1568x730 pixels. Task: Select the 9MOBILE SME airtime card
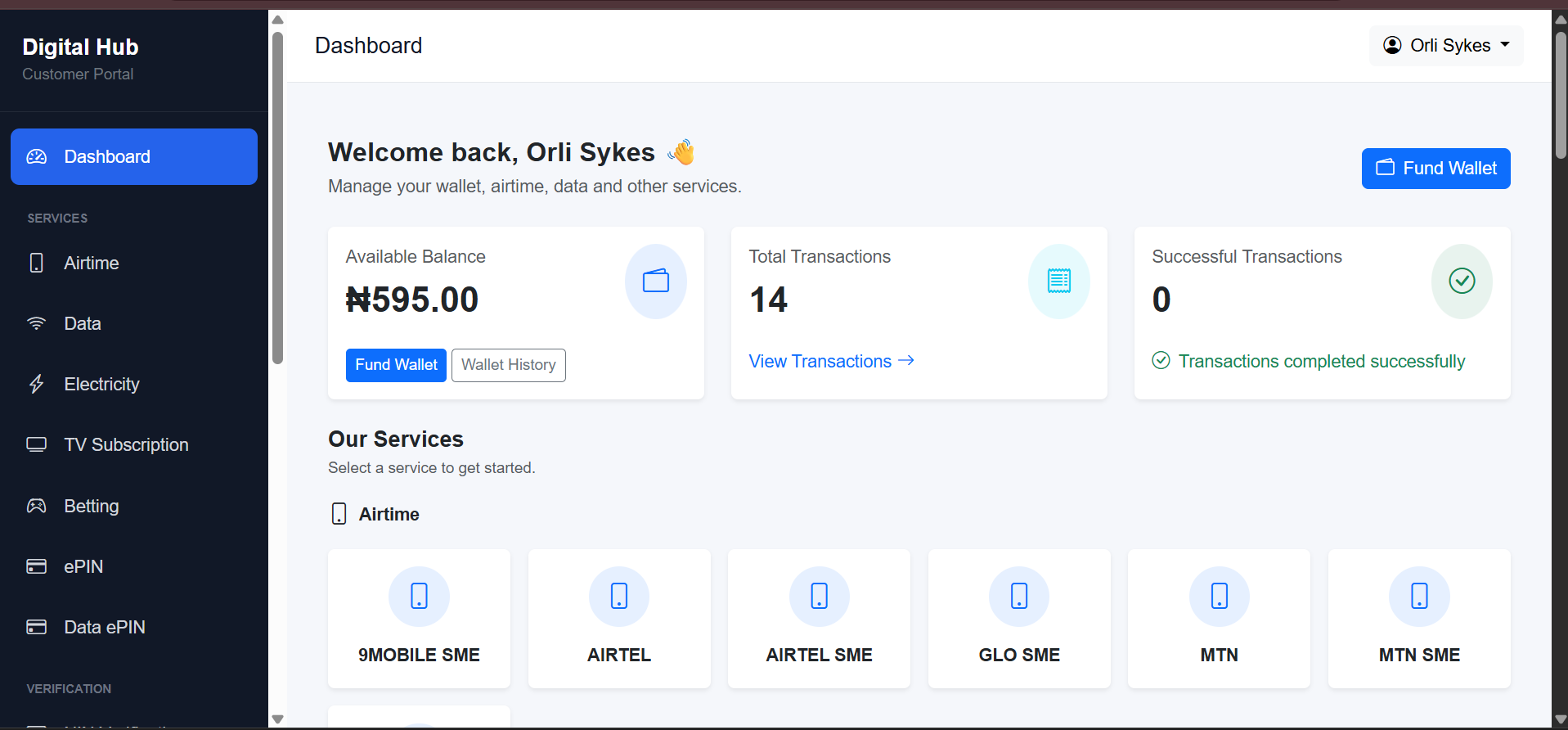pyautogui.click(x=419, y=619)
